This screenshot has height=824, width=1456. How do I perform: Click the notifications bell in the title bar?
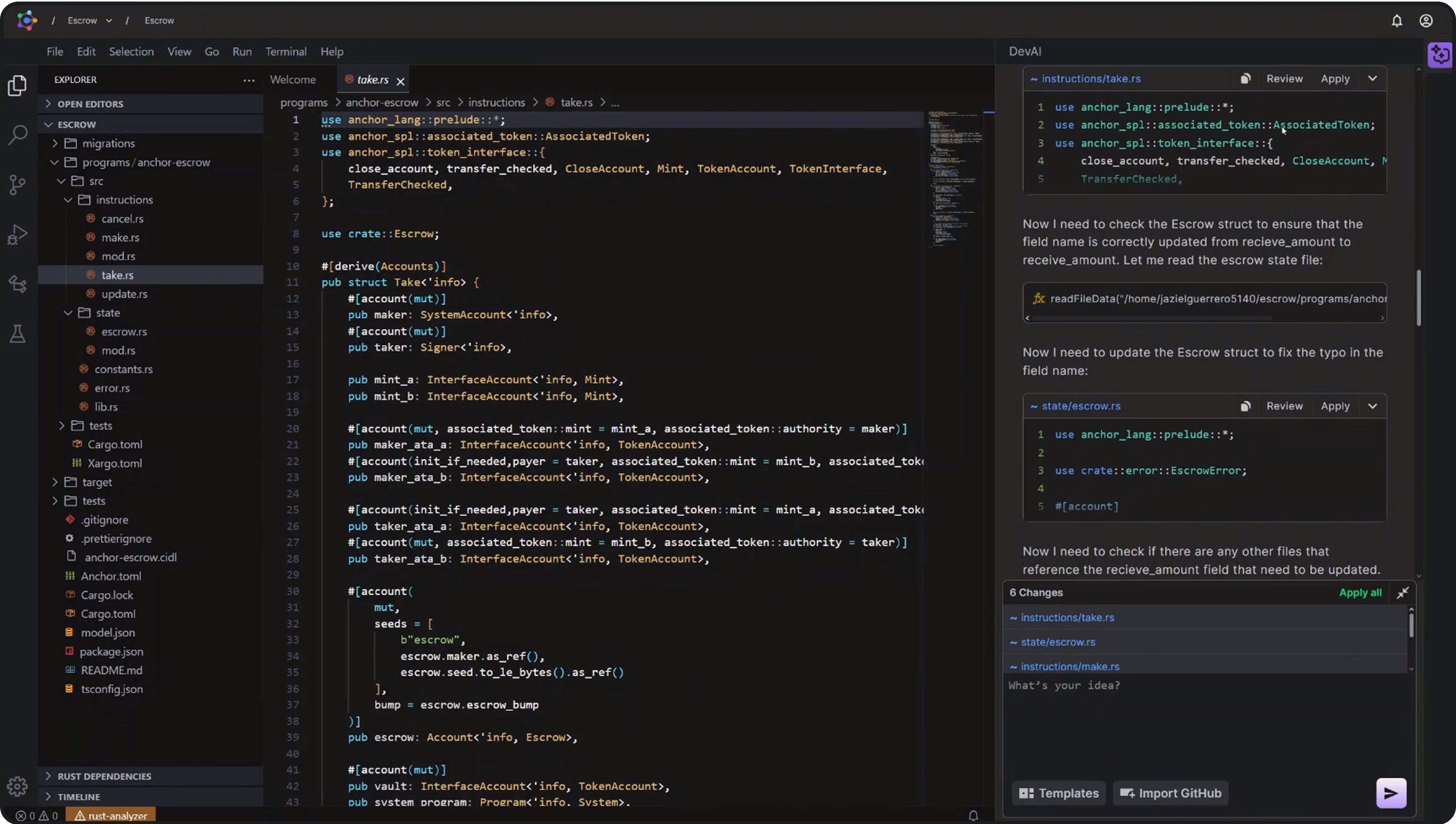click(1396, 20)
